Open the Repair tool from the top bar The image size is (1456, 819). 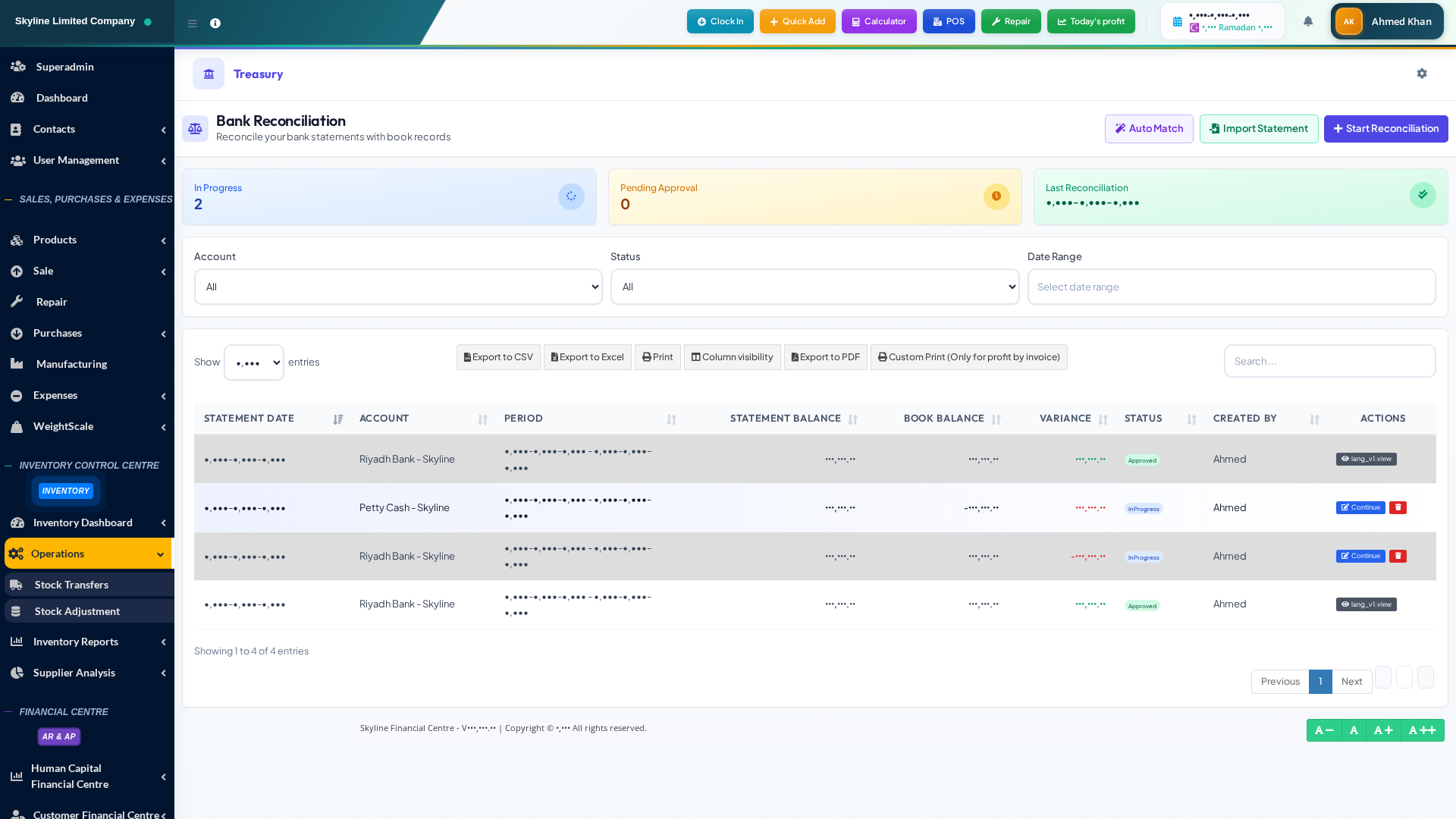click(1011, 21)
